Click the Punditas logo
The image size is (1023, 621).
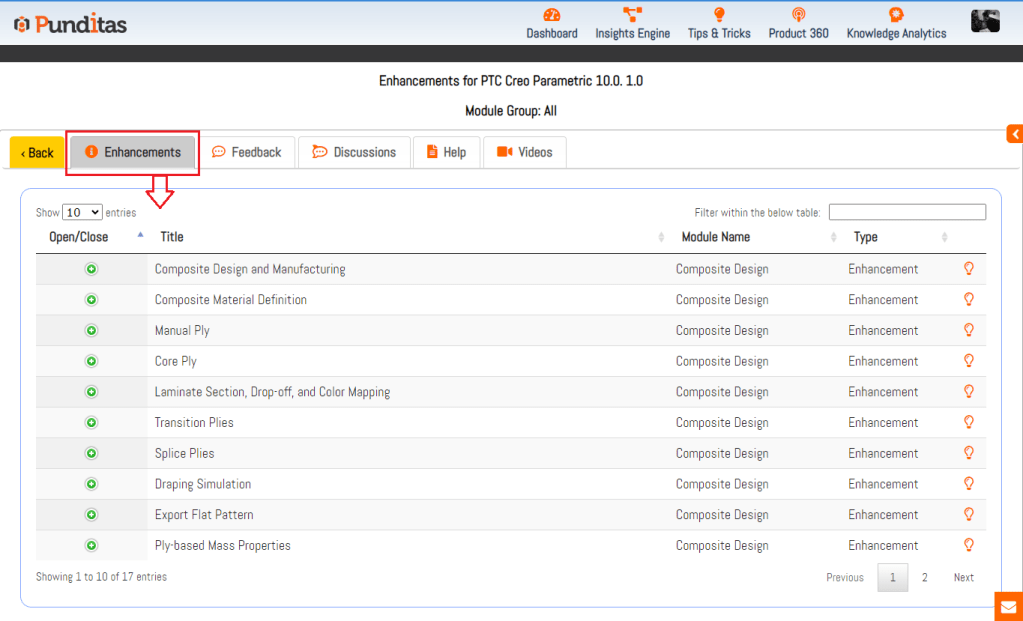70,24
